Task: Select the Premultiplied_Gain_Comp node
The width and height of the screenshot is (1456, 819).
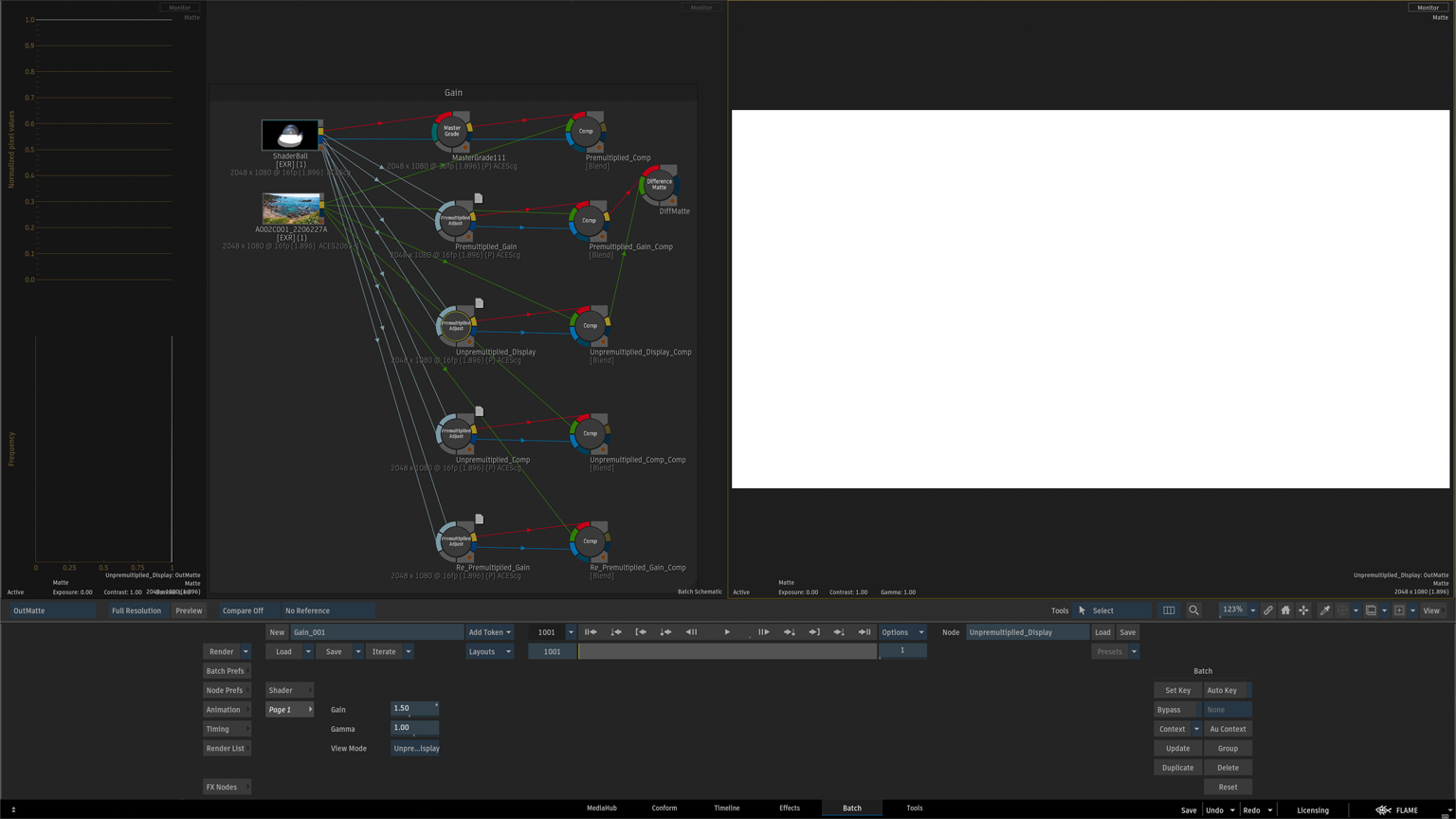Action: [x=589, y=220]
